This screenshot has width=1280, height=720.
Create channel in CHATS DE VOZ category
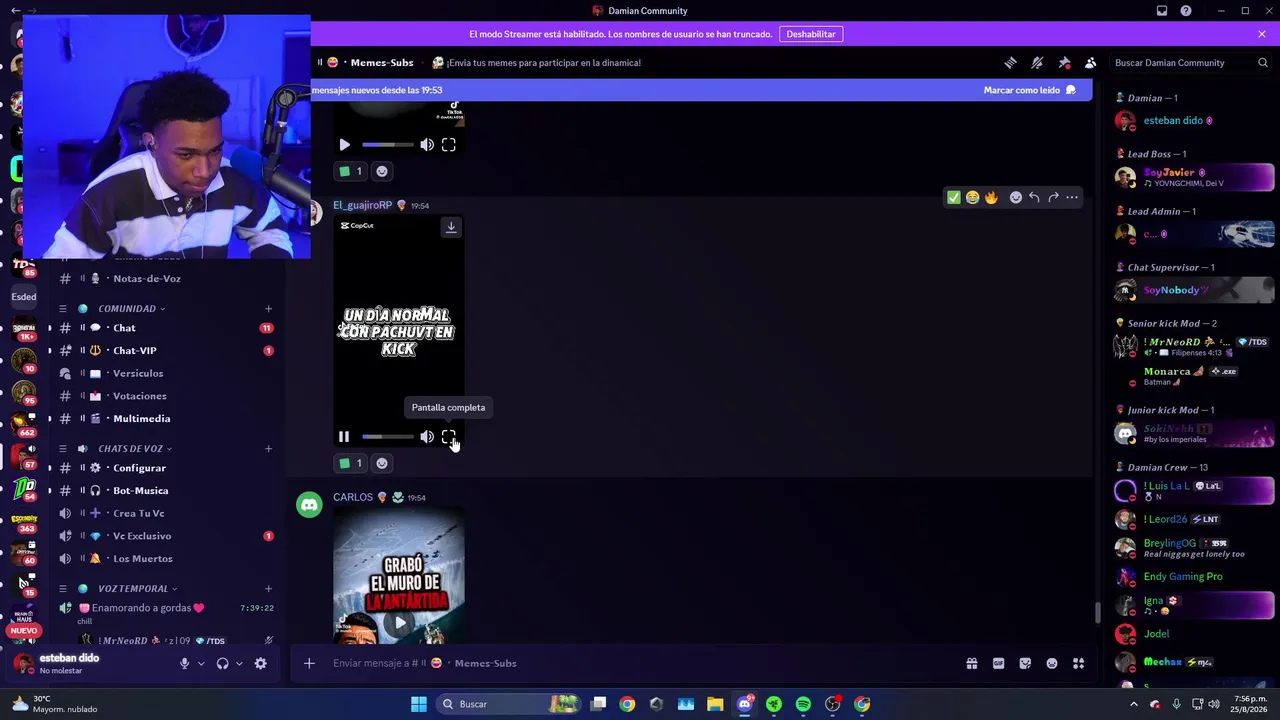point(268,449)
